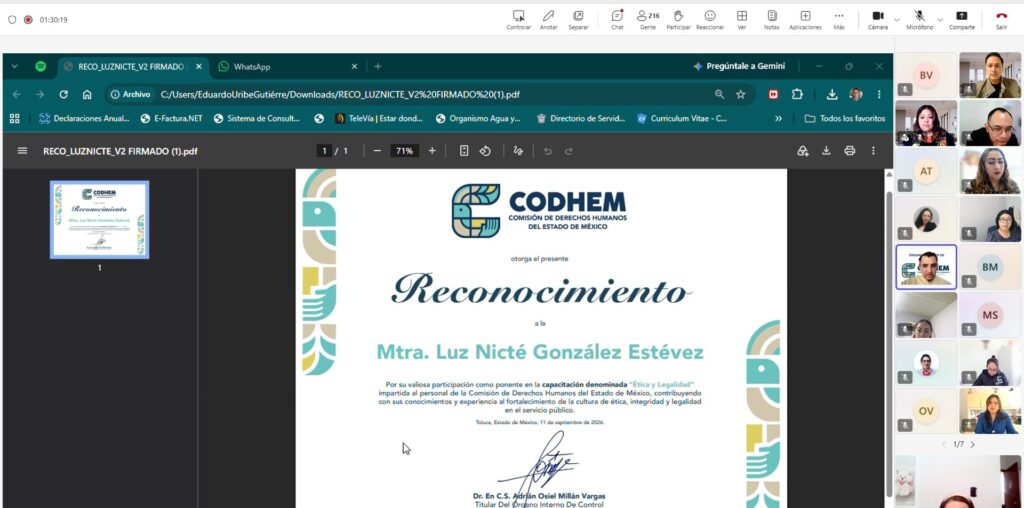
Task: Open the Chrome profile avatar
Action: [856, 94]
